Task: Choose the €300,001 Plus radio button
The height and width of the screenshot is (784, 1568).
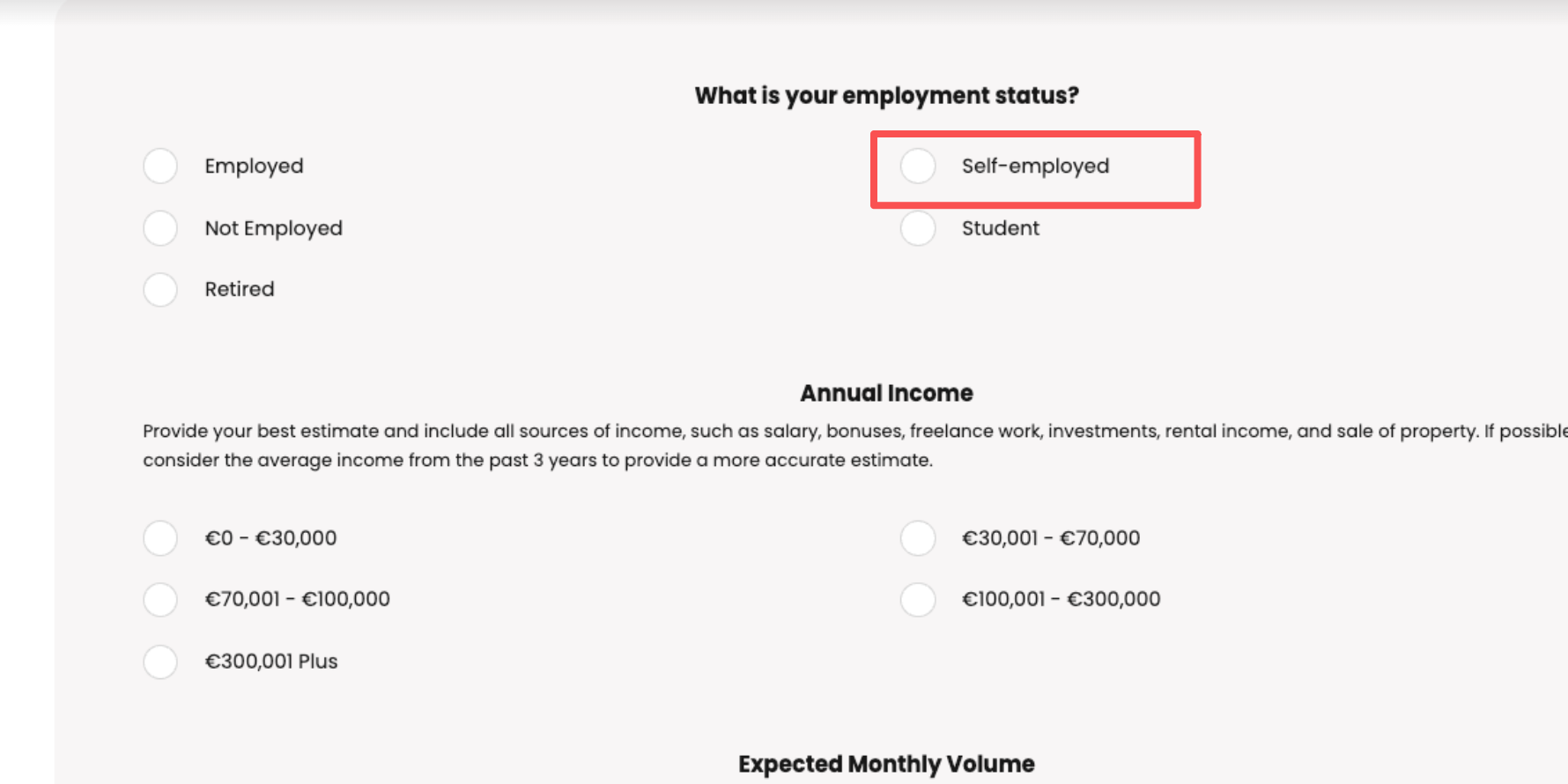Action: [x=160, y=662]
